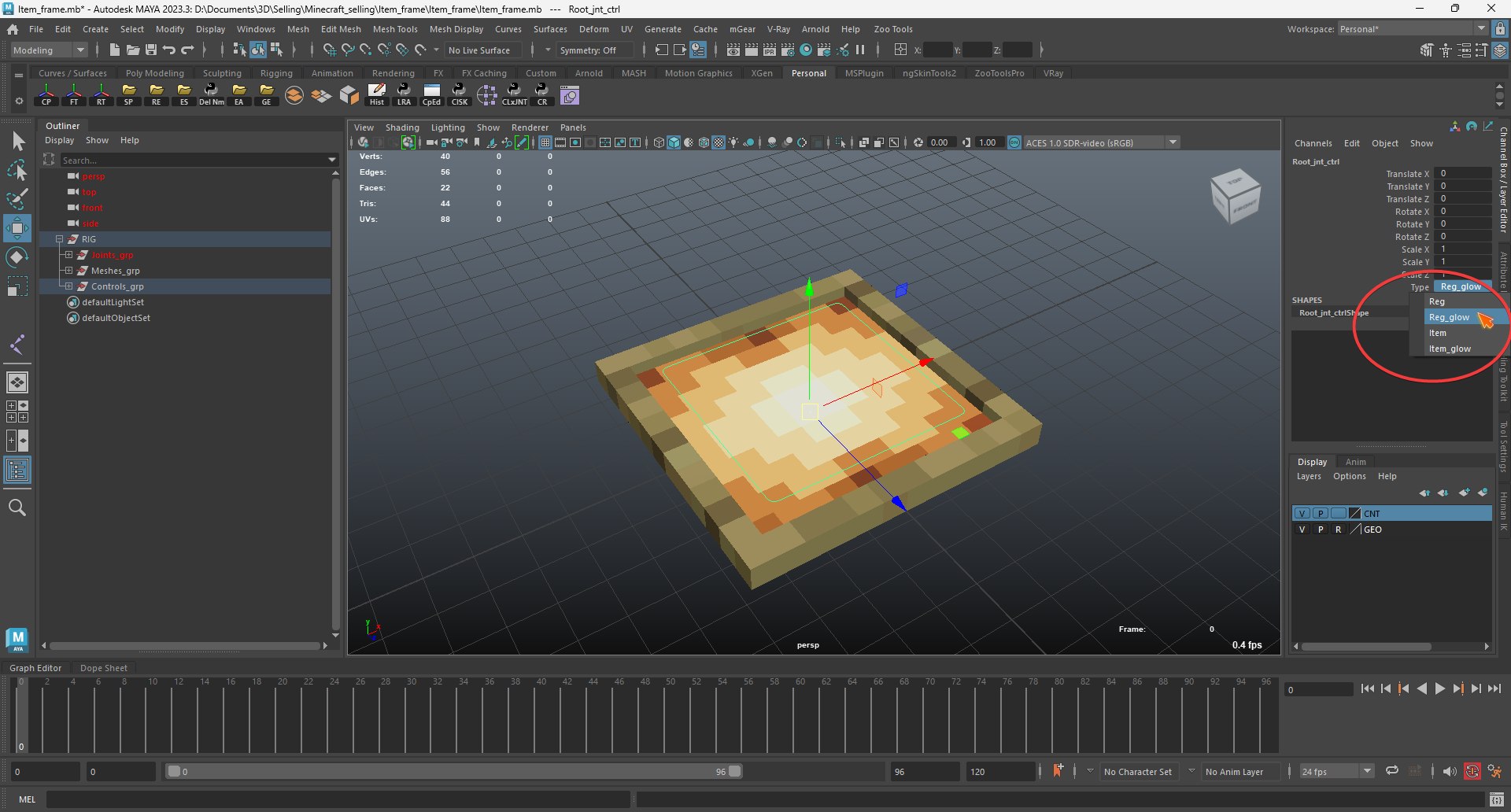Viewport: 1511px width, 812px height.
Task: Click the viewport navigation cube
Action: point(1236,197)
